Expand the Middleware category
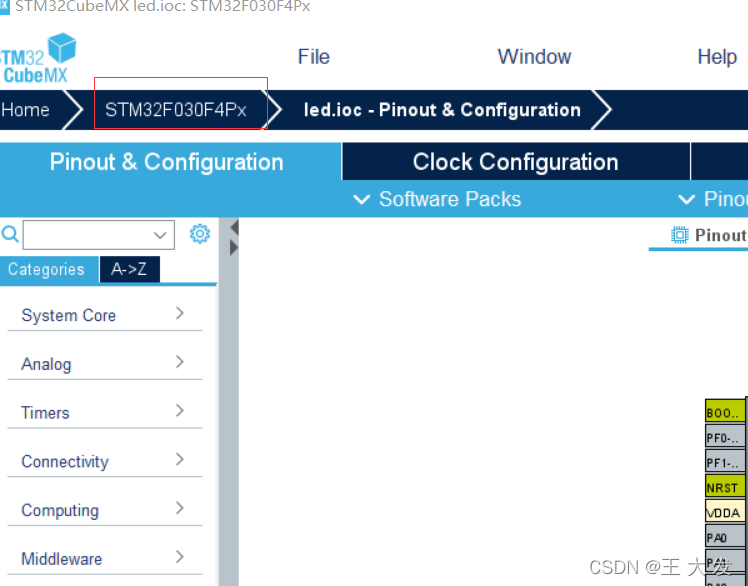 tap(104, 559)
